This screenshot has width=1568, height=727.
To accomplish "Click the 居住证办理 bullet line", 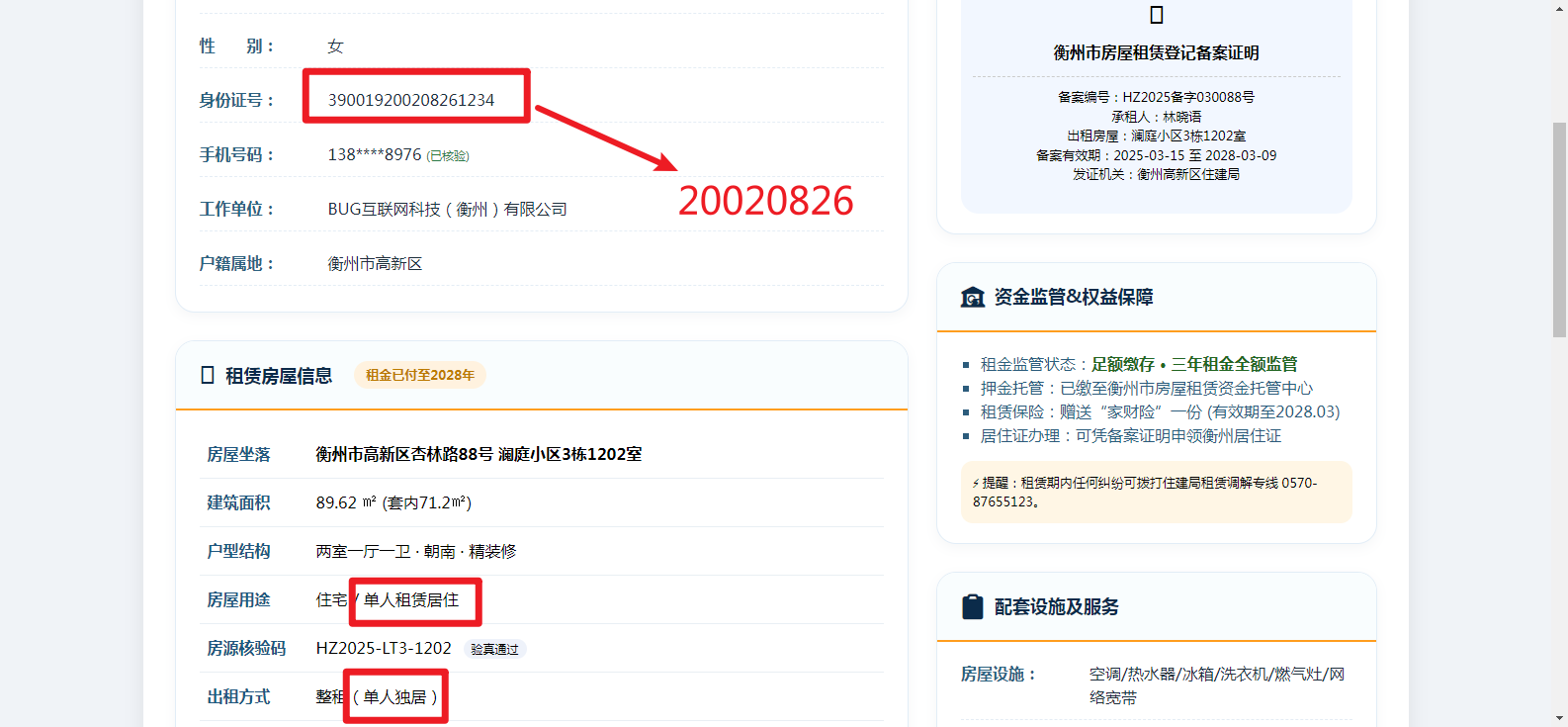I will (1131, 435).
